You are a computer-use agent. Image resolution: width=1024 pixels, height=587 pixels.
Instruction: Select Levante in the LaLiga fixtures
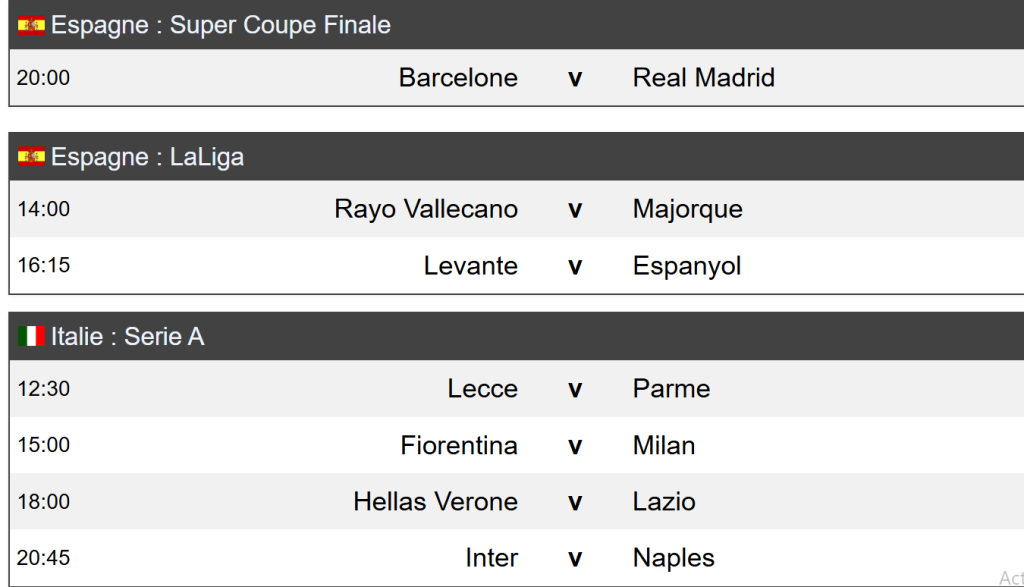click(x=471, y=266)
